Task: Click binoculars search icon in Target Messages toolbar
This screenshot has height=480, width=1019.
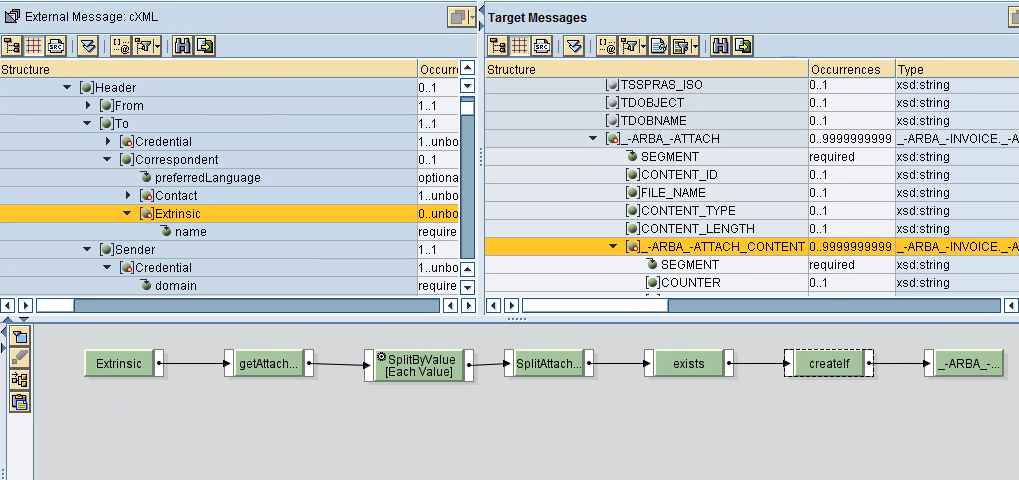Action: 720,46
